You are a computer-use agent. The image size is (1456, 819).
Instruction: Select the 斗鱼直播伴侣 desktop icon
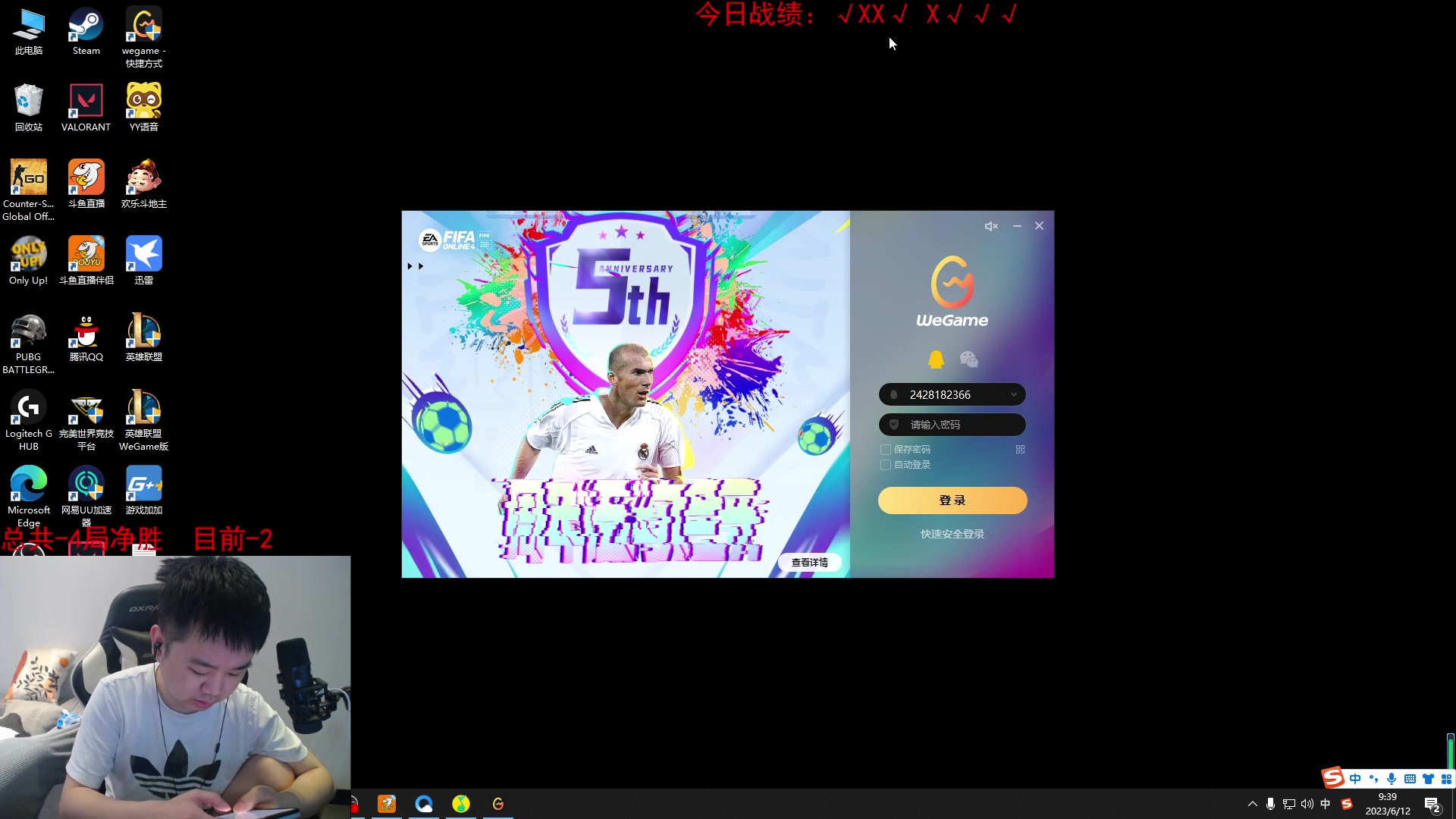click(86, 261)
